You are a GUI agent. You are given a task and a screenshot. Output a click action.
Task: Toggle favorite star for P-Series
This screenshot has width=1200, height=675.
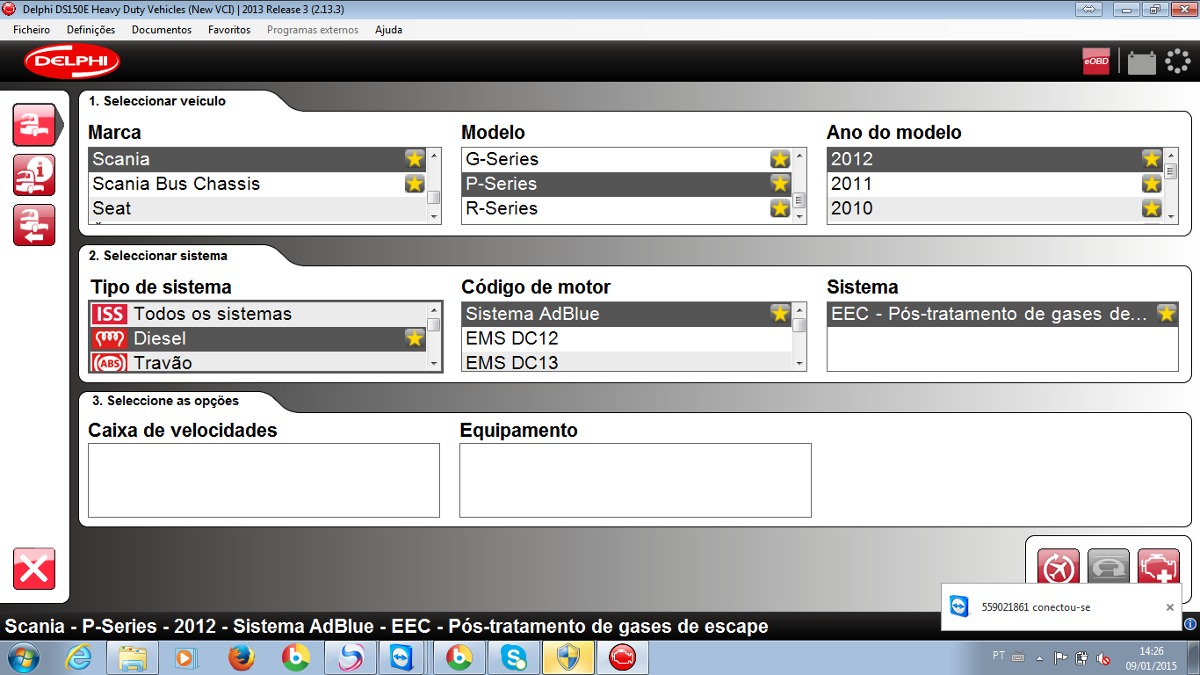pos(780,184)
